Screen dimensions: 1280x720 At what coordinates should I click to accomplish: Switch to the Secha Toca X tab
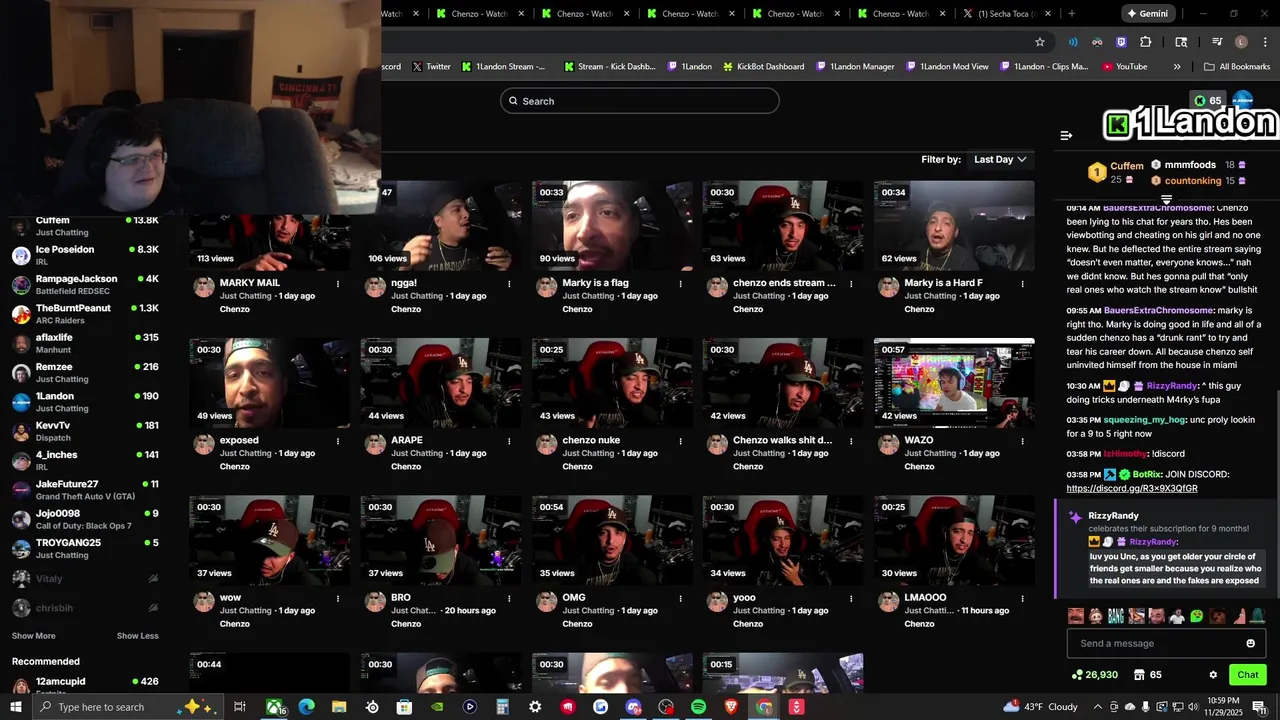pyautogui.click(x=1005, y=14)
